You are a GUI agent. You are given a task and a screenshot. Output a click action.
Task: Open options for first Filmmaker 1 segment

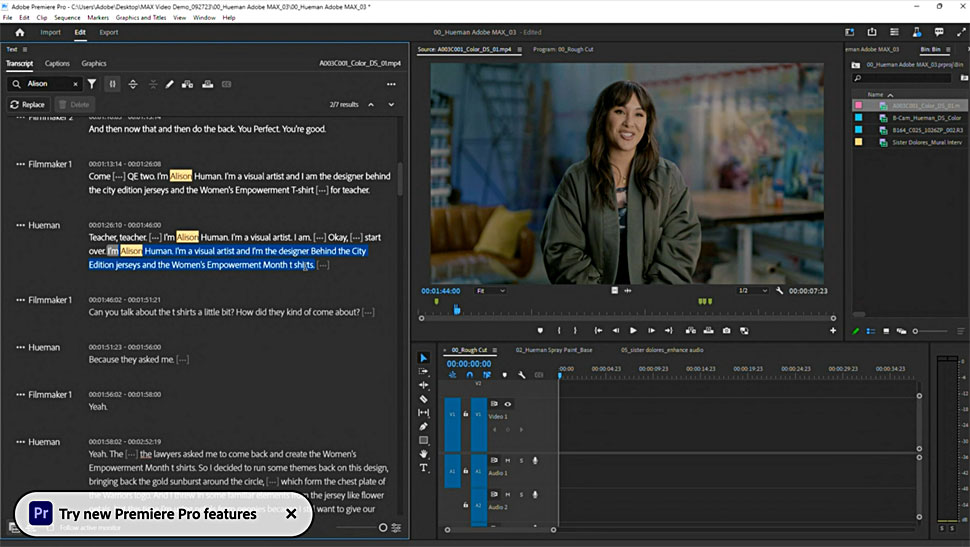pyautogui.click(x=20, y=165)
